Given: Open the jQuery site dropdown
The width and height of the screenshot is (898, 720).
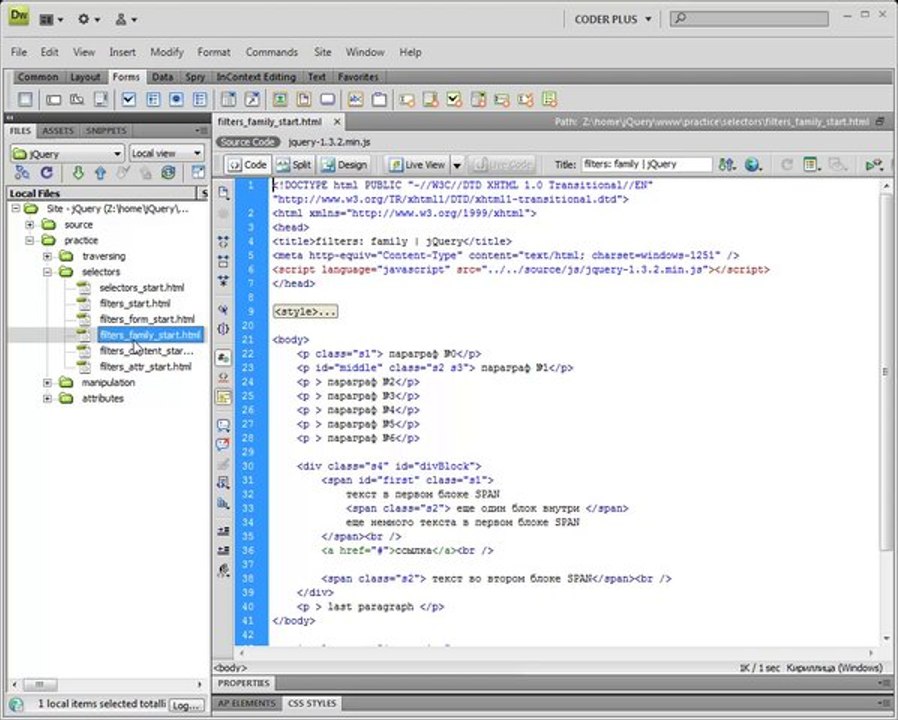Looking at the screenshot, I should click(66, 154).
